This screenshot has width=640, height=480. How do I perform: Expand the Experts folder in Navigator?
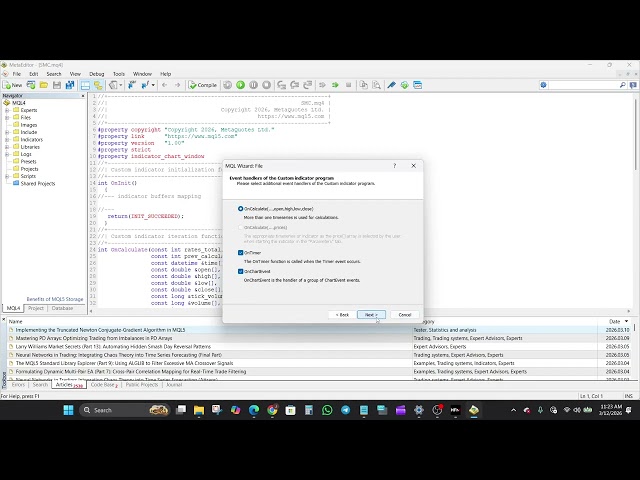click(7, 110)
